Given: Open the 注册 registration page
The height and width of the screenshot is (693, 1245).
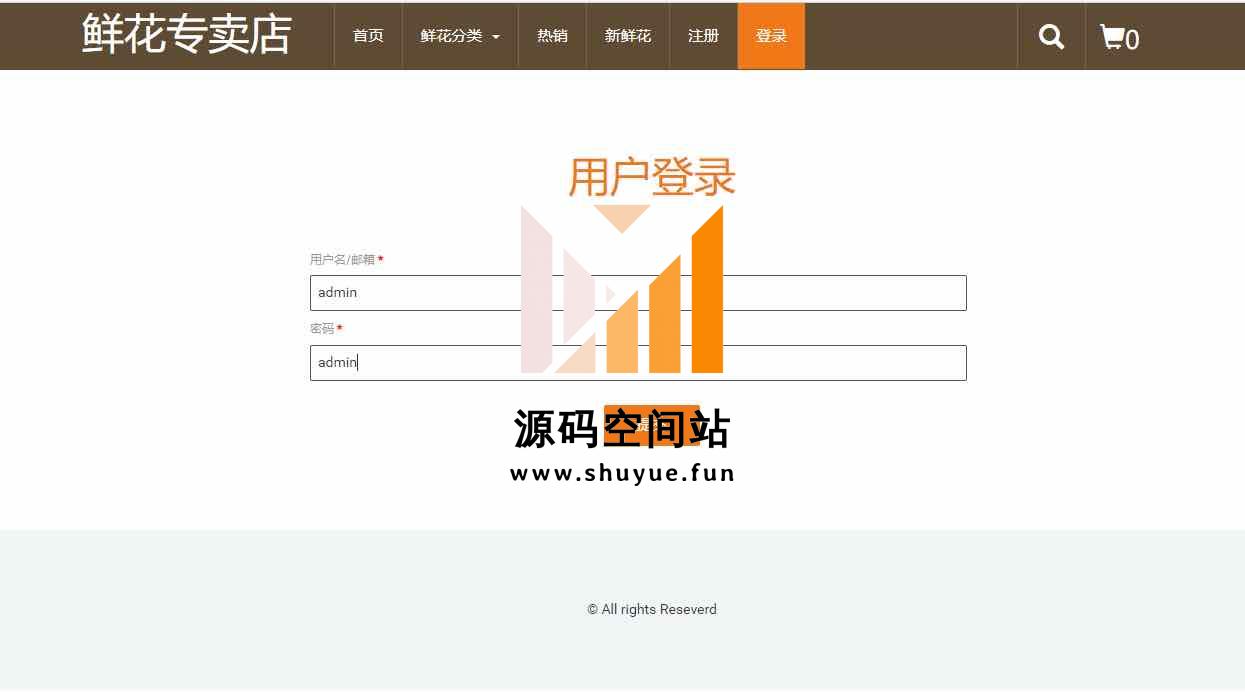Looking at the screenshot, I should [704, 36].
